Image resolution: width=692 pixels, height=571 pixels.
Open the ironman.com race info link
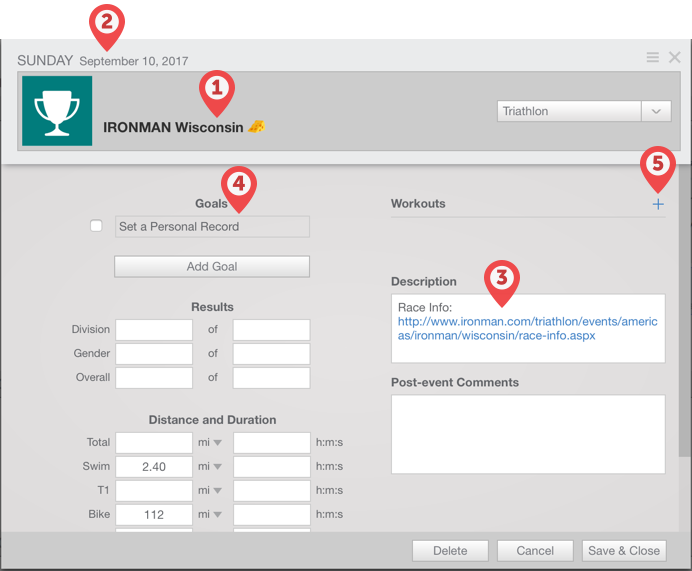point(527,328)
